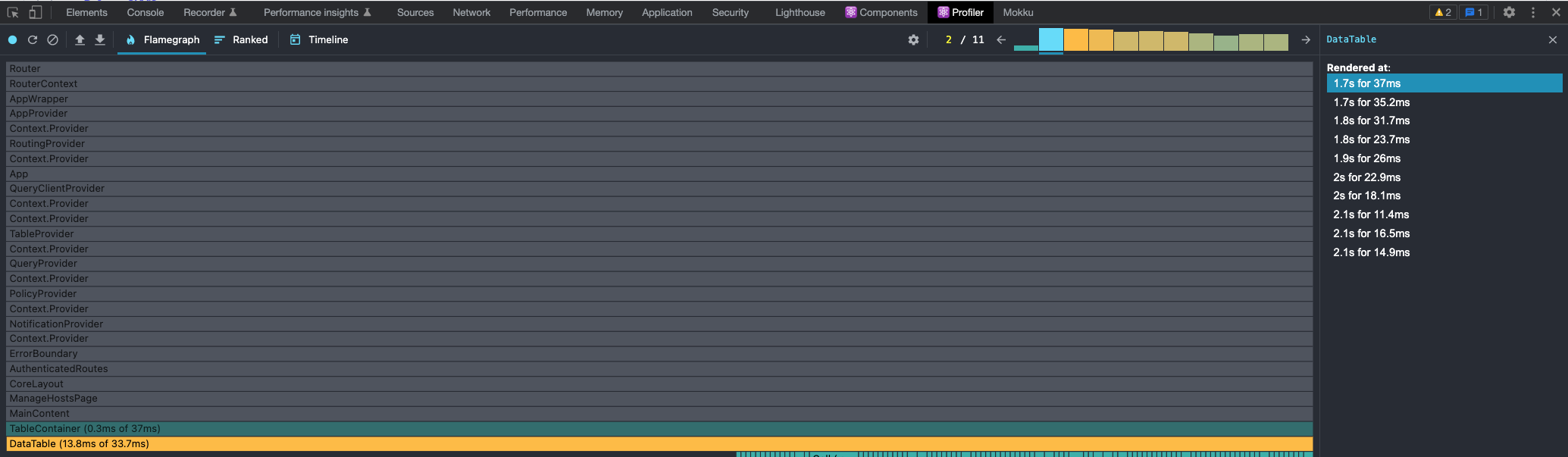Viewport: 1568px width, 457px height.
Task: Select the TableContainer flamegraph bar
Action: pyautogui.click(x=659, y=429)
